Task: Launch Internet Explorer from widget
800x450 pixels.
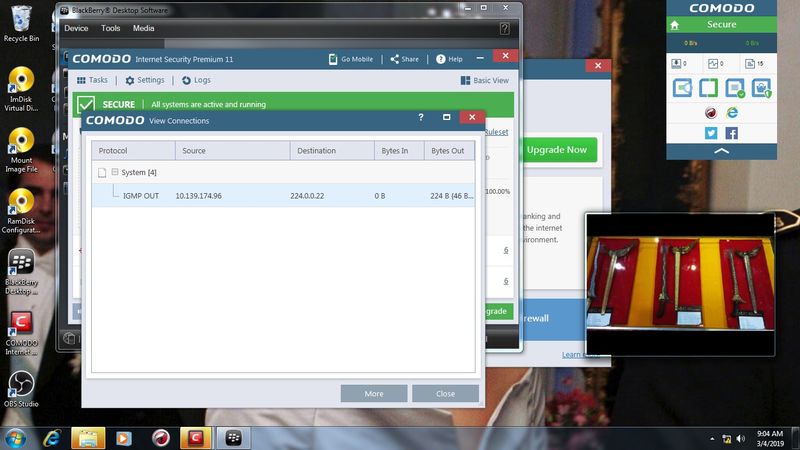Action: click(732, 113)
